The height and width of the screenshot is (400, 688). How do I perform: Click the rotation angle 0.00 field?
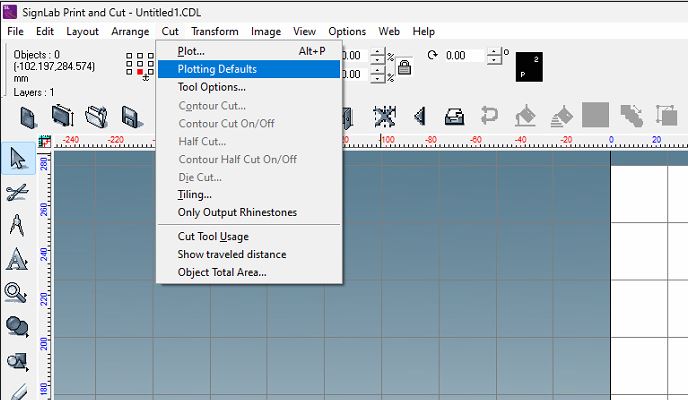pos(464,56)
